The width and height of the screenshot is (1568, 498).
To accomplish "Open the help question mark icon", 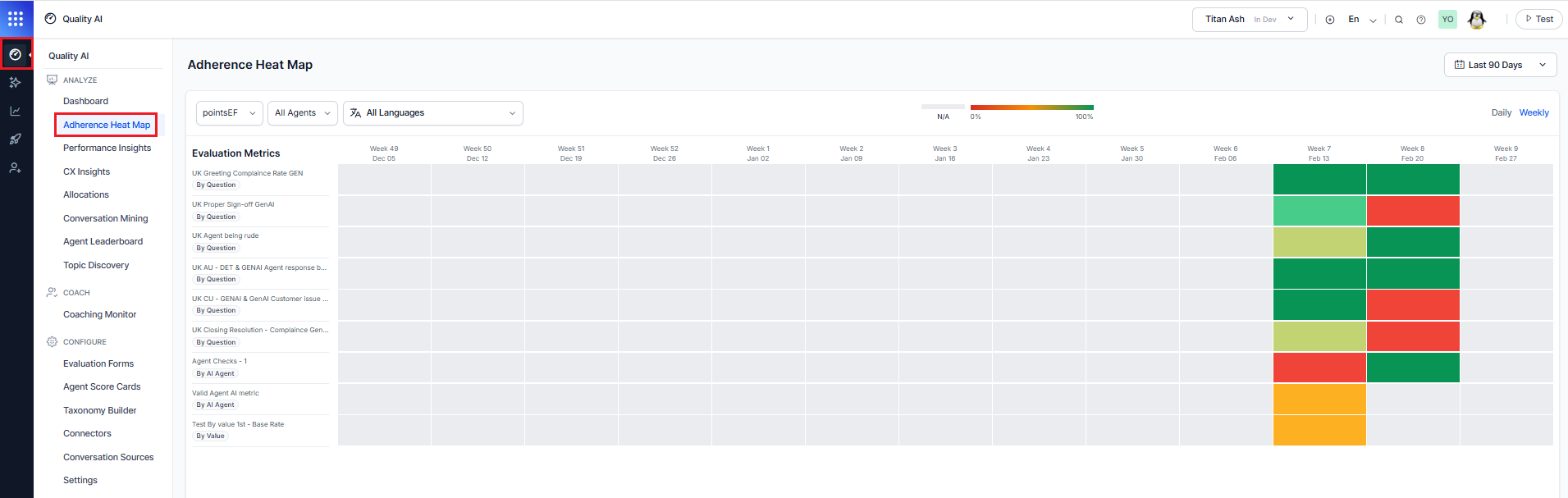I will pos(1420,20).
